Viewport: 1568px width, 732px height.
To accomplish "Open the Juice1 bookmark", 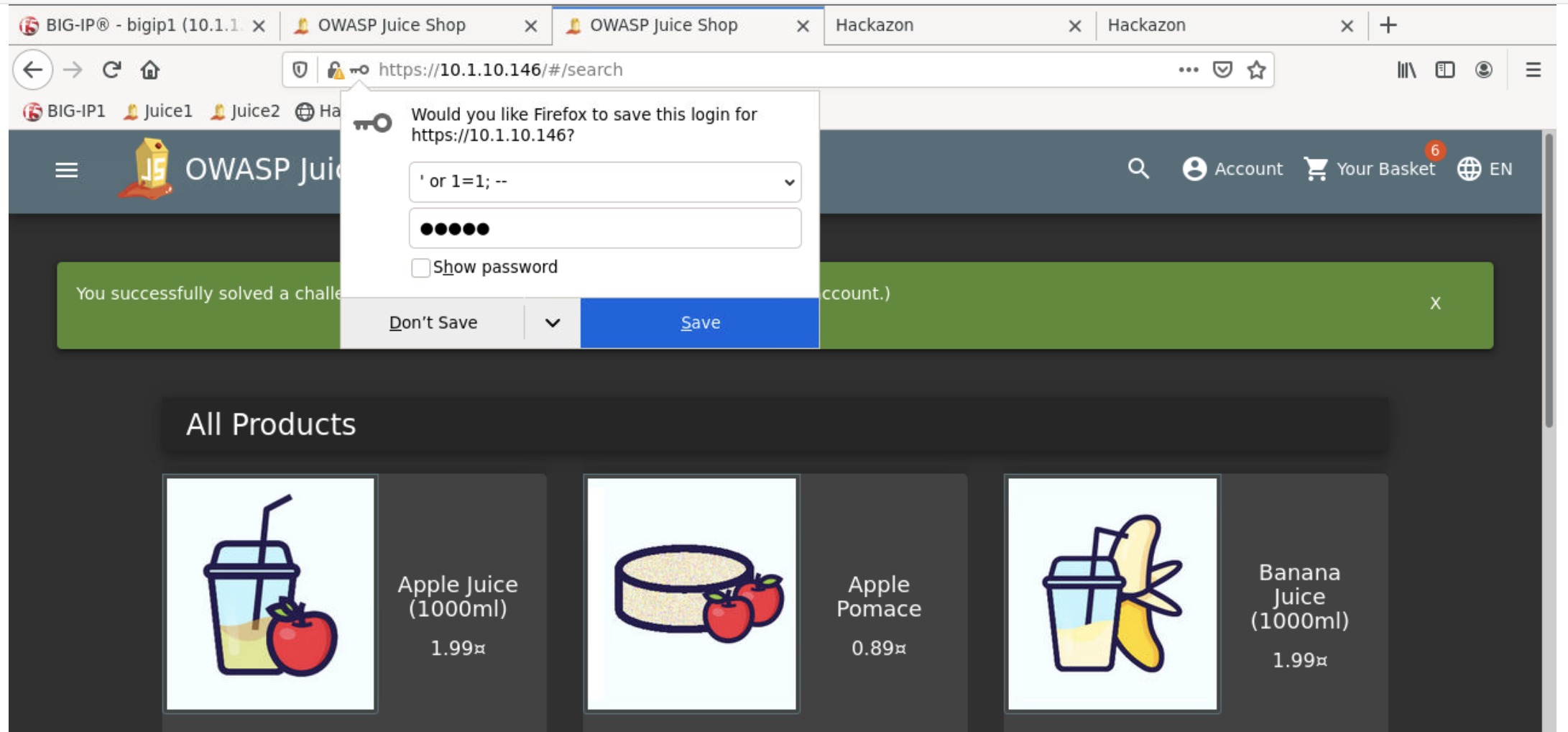I will coord(158,111).
